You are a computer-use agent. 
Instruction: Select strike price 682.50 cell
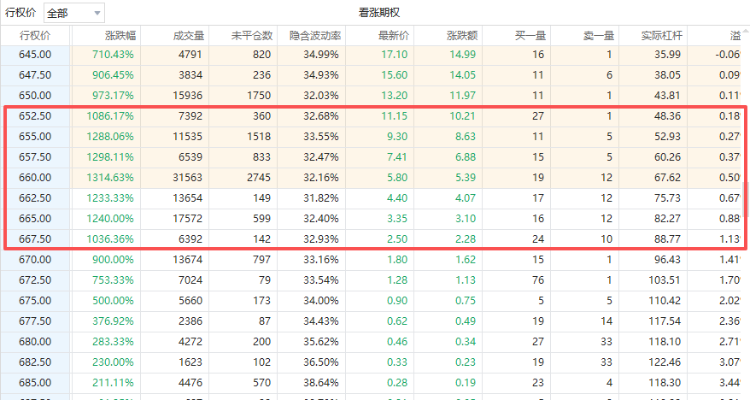point(35,363)
